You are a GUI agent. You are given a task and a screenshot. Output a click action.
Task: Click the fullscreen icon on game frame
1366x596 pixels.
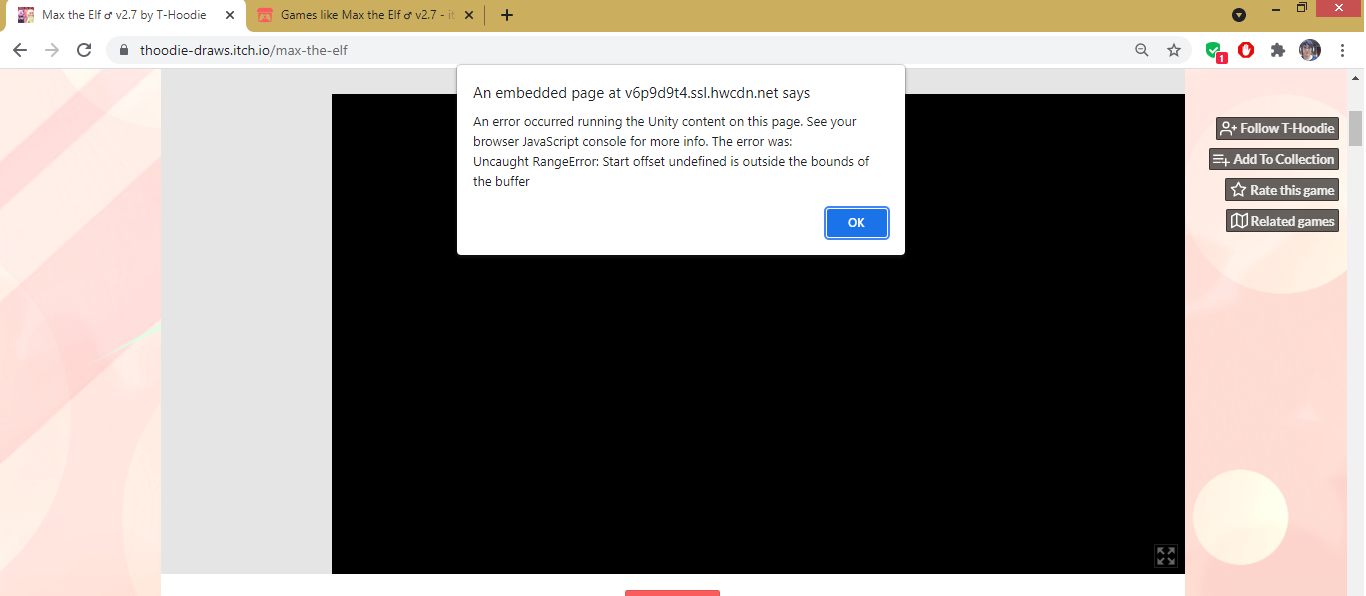1166,556
